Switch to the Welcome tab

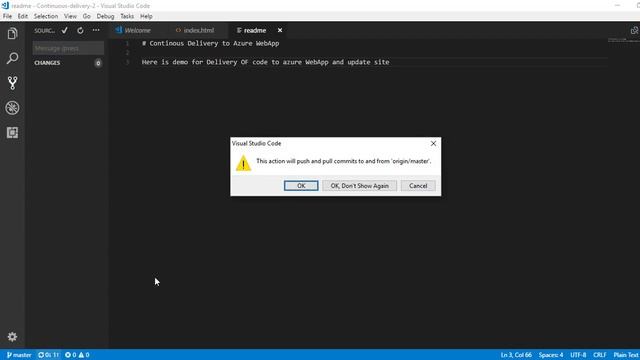138,30
